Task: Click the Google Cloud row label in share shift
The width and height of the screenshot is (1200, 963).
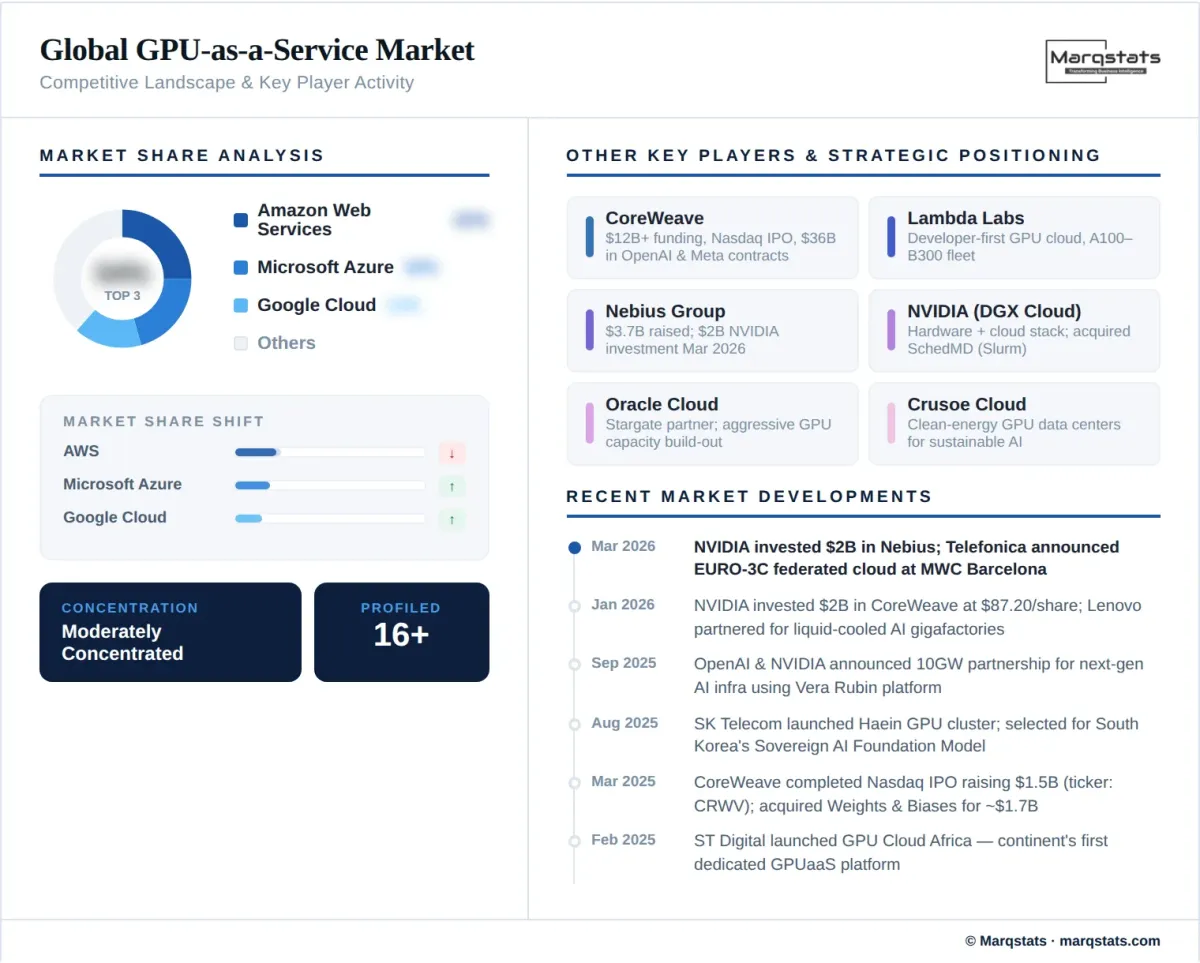Action: [x=115, y=518]
